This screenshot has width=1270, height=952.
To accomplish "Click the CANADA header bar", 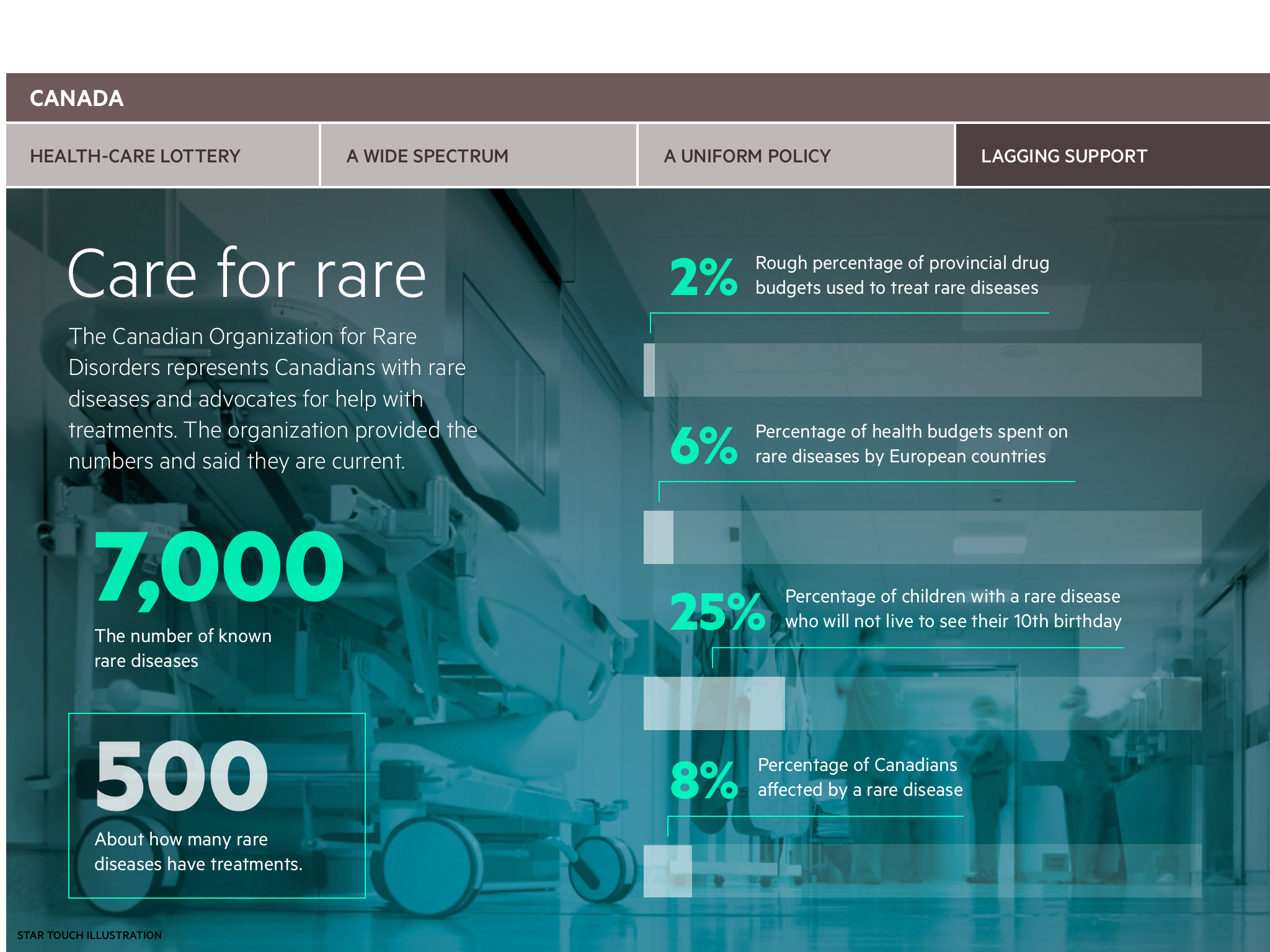I will point(638,97).
